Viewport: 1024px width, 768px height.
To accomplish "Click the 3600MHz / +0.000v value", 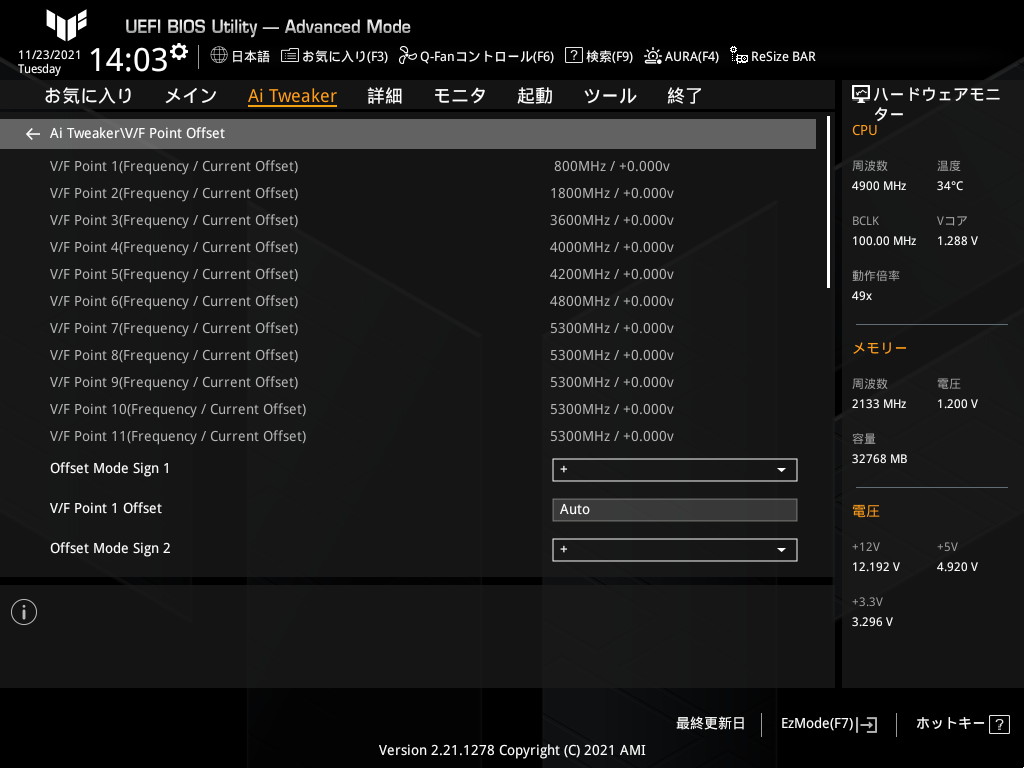I will 611,220.
